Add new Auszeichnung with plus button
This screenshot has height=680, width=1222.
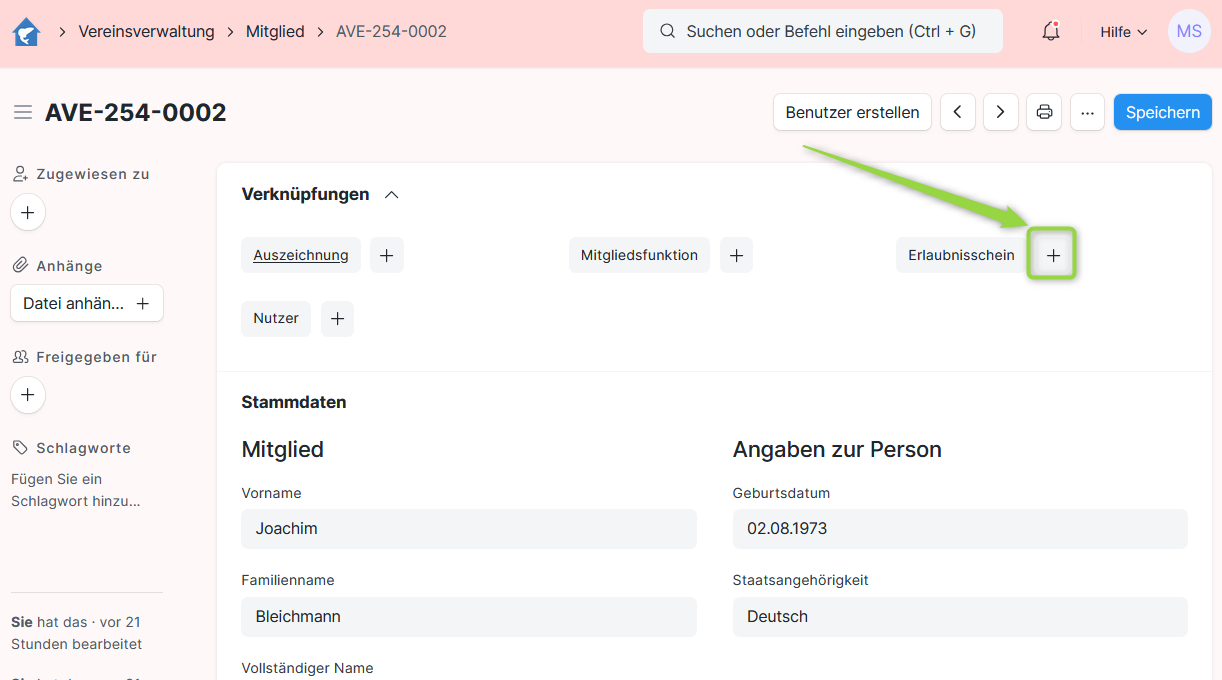click(387, 255)
